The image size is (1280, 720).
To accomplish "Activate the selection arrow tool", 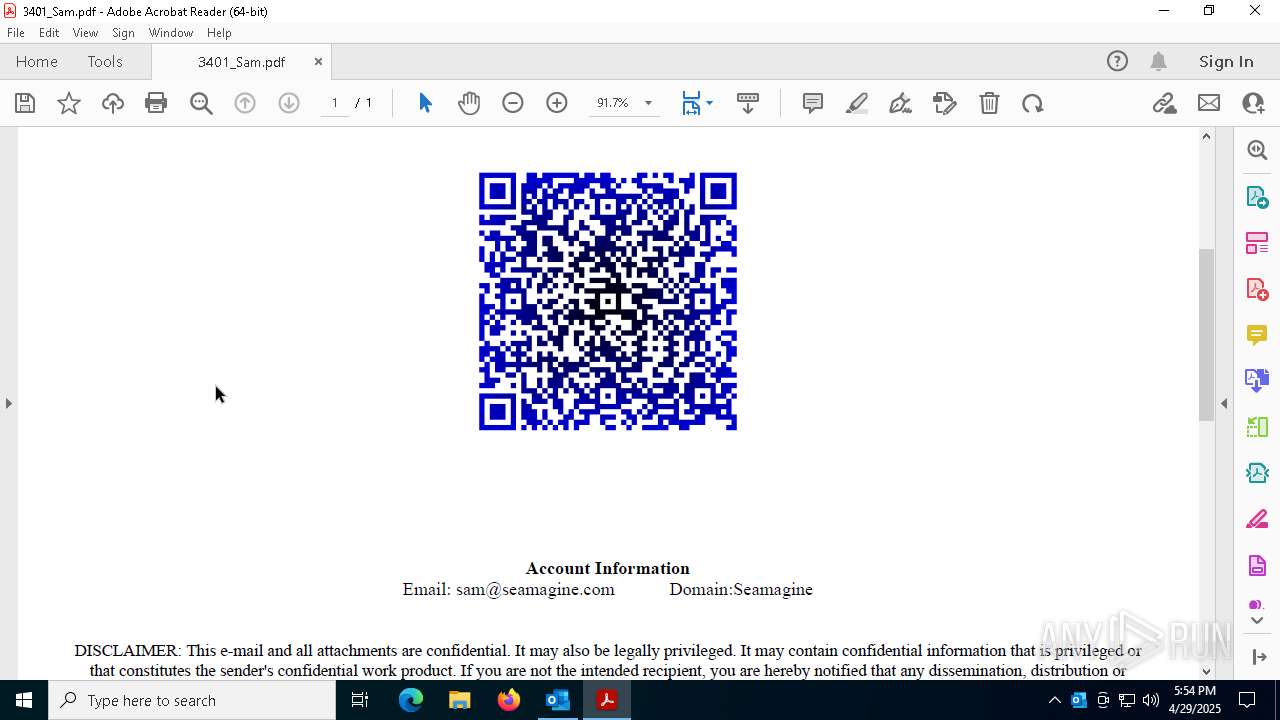I will [x=425, y=103].
